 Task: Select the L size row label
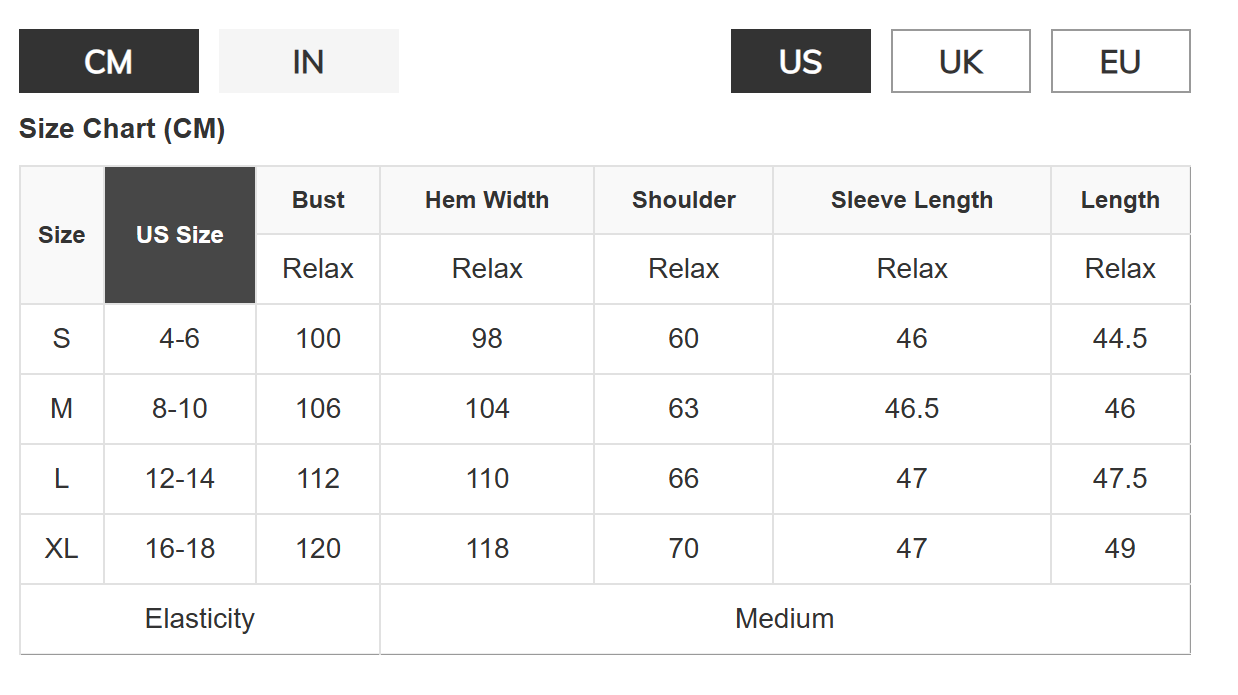click(62, 479)
